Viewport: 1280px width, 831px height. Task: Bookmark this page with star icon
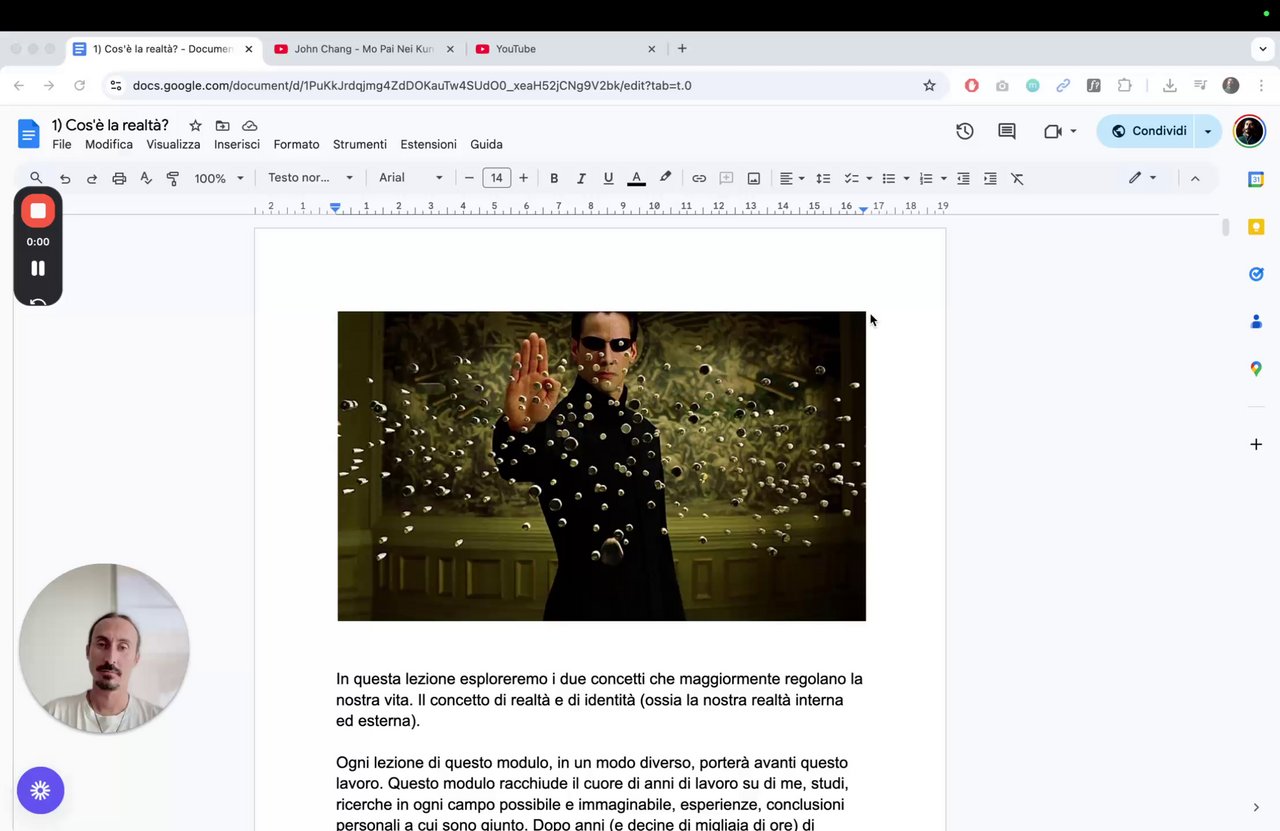pos(929,85)
